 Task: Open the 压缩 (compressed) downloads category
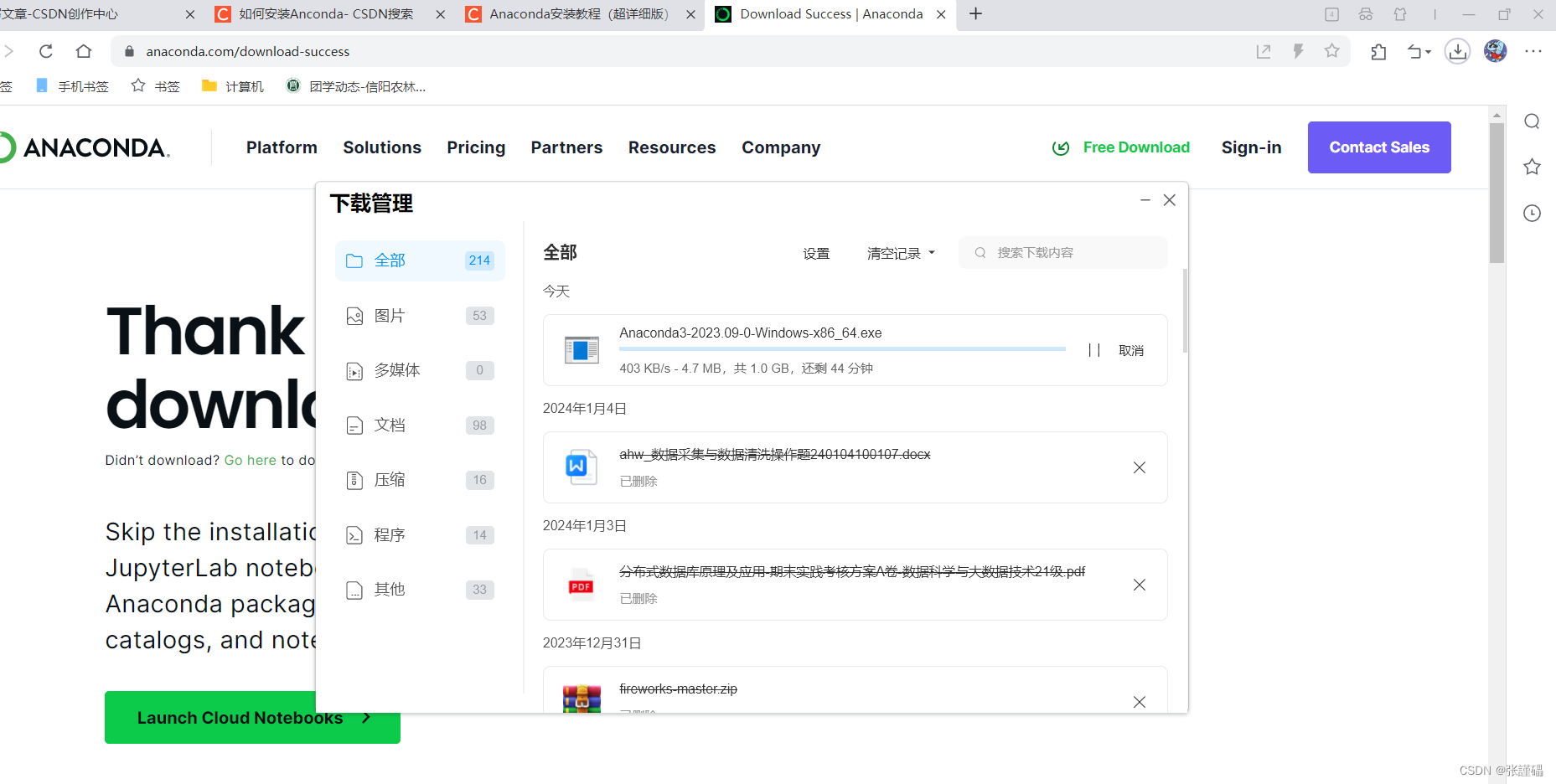click(x=390, y=479)
